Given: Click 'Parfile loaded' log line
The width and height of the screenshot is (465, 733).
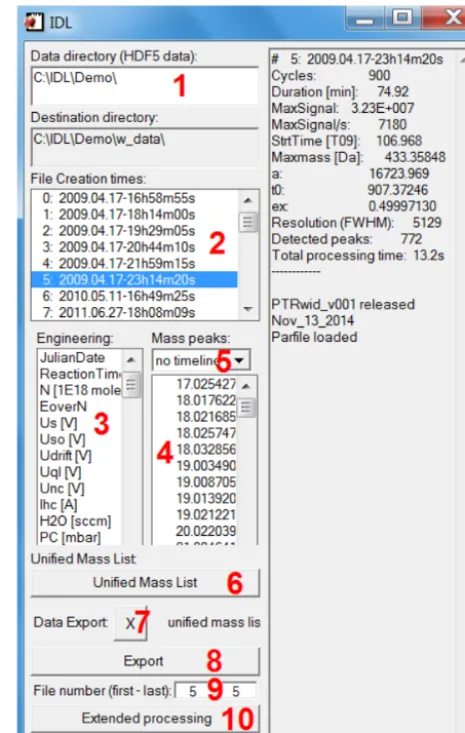Looking at the screenshot, I should point(314,337).
